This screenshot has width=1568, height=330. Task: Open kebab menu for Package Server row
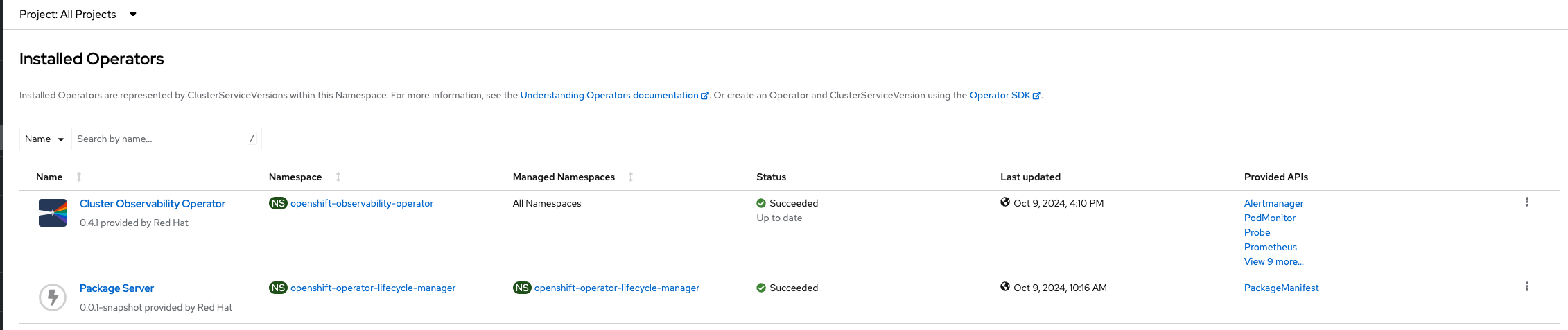click(1526, 287)
